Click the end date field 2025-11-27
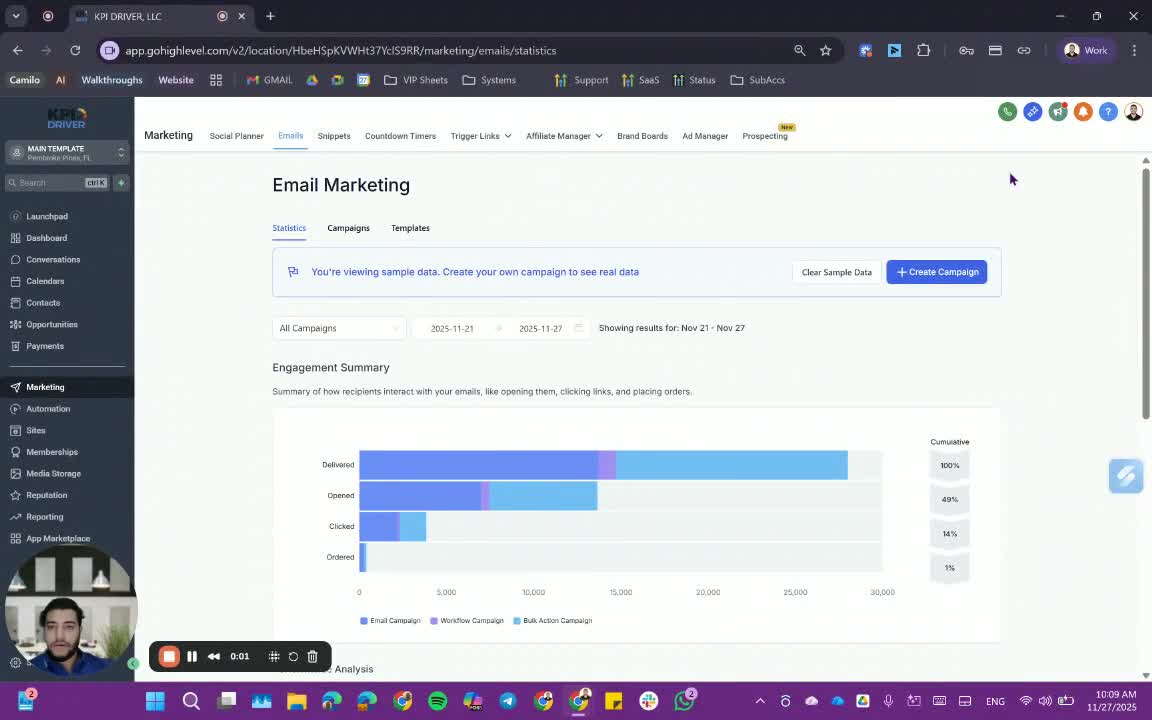This screenshot has height=720, width=1152. (540, 328)
